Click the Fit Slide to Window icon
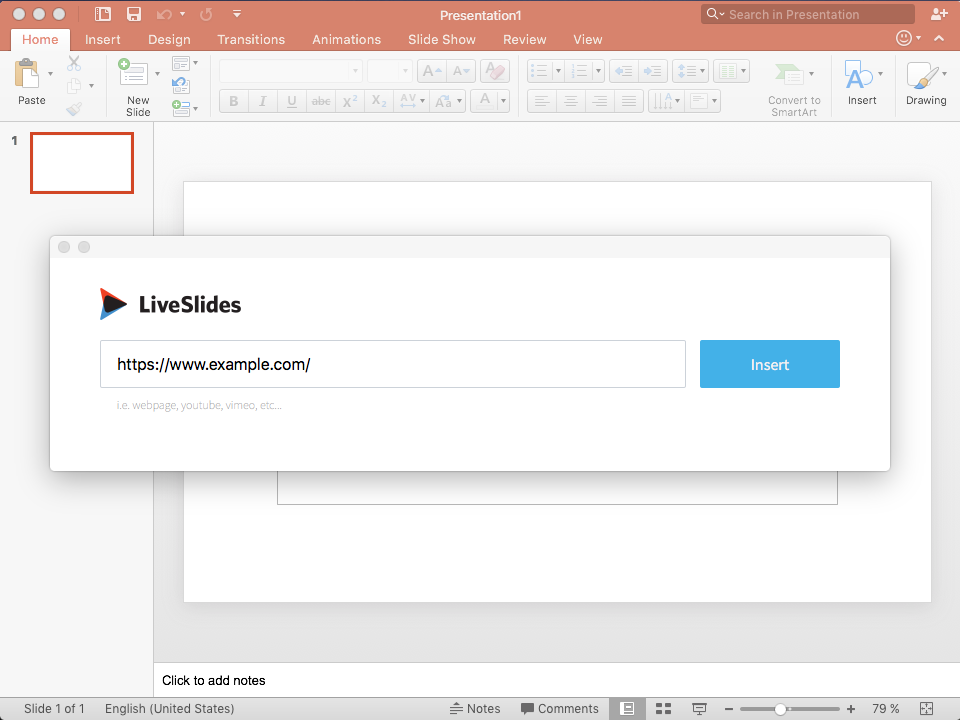 tap(926, 708)
